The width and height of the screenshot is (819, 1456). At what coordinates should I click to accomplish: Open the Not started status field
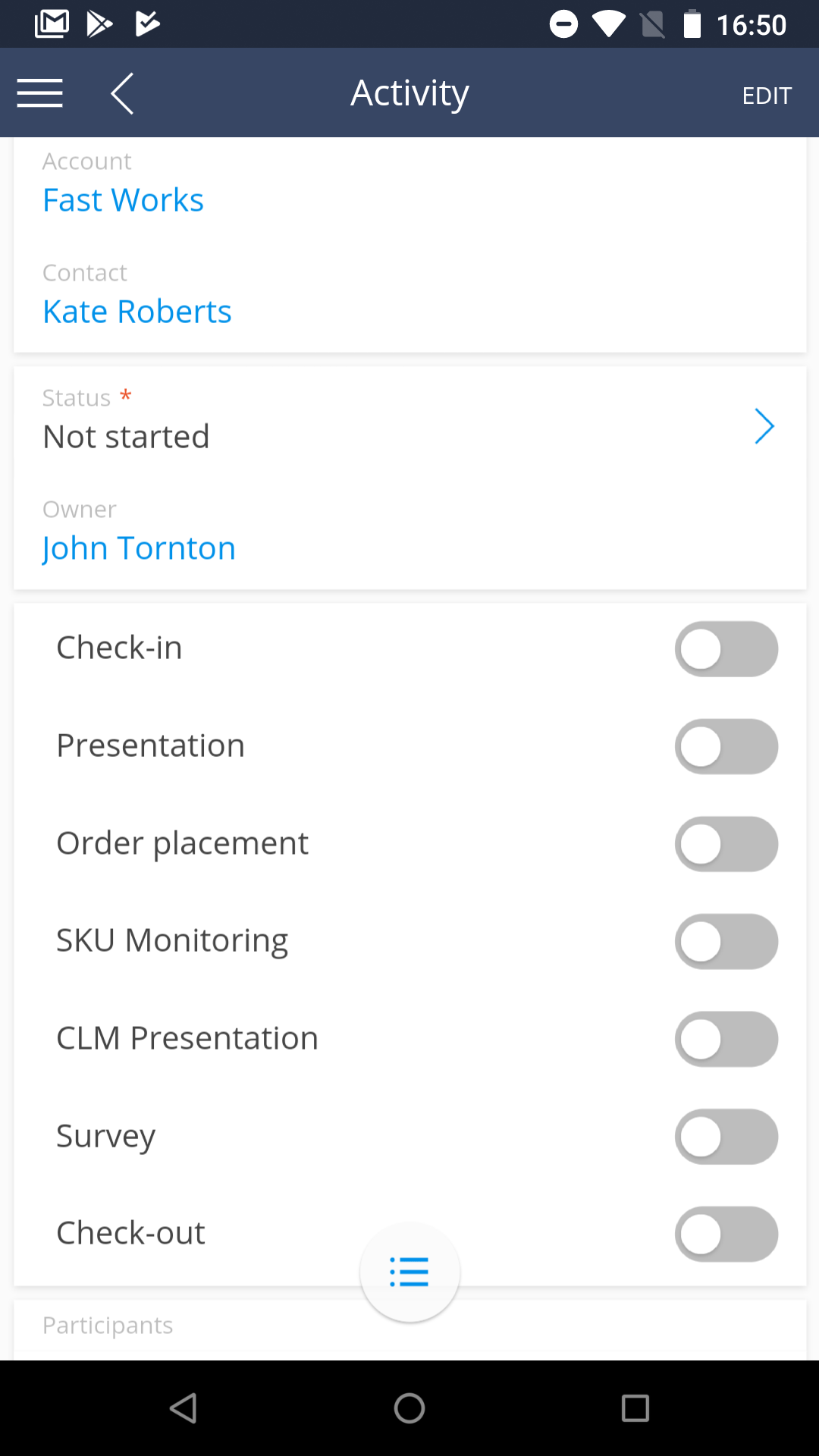[126, 437]
